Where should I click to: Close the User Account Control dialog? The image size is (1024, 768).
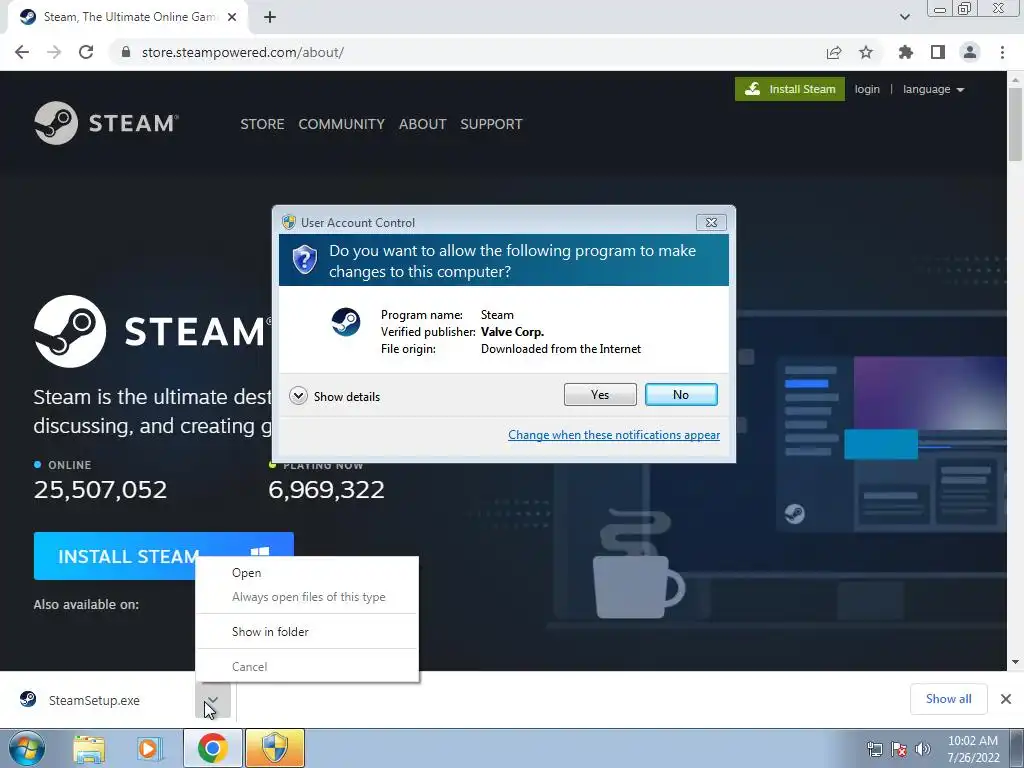click(x=711, y=223)
